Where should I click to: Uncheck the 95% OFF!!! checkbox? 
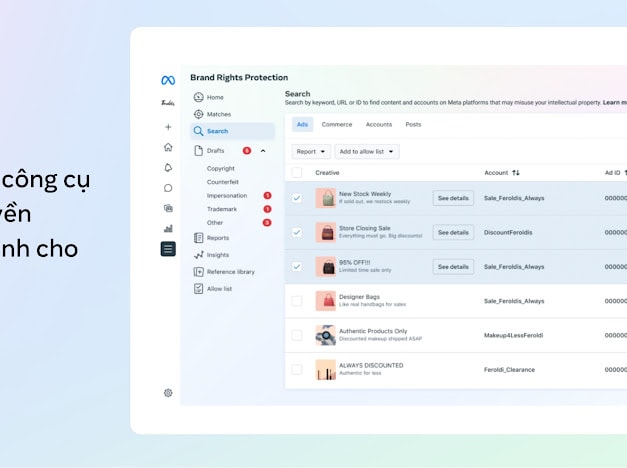[x=297, y=267]
